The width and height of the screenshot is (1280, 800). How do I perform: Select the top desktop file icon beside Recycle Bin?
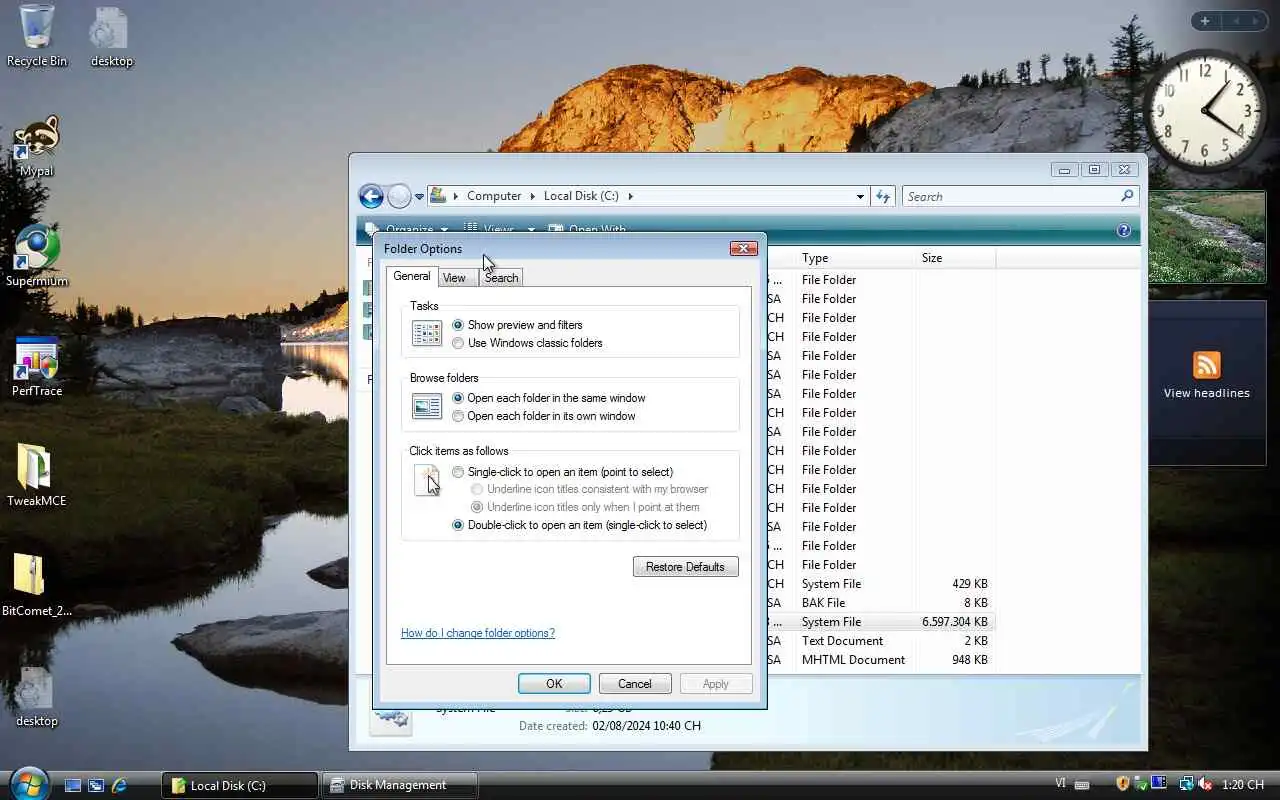click(x=111, y=38)
